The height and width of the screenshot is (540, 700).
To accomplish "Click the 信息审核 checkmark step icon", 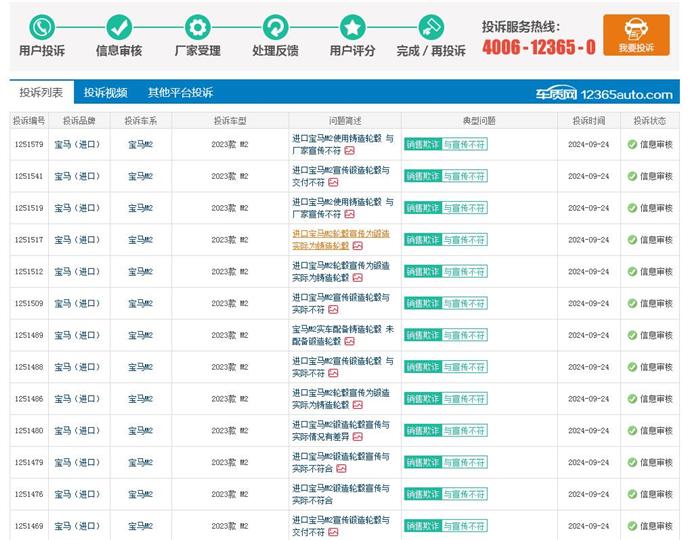I will click(x=119, y=27).
